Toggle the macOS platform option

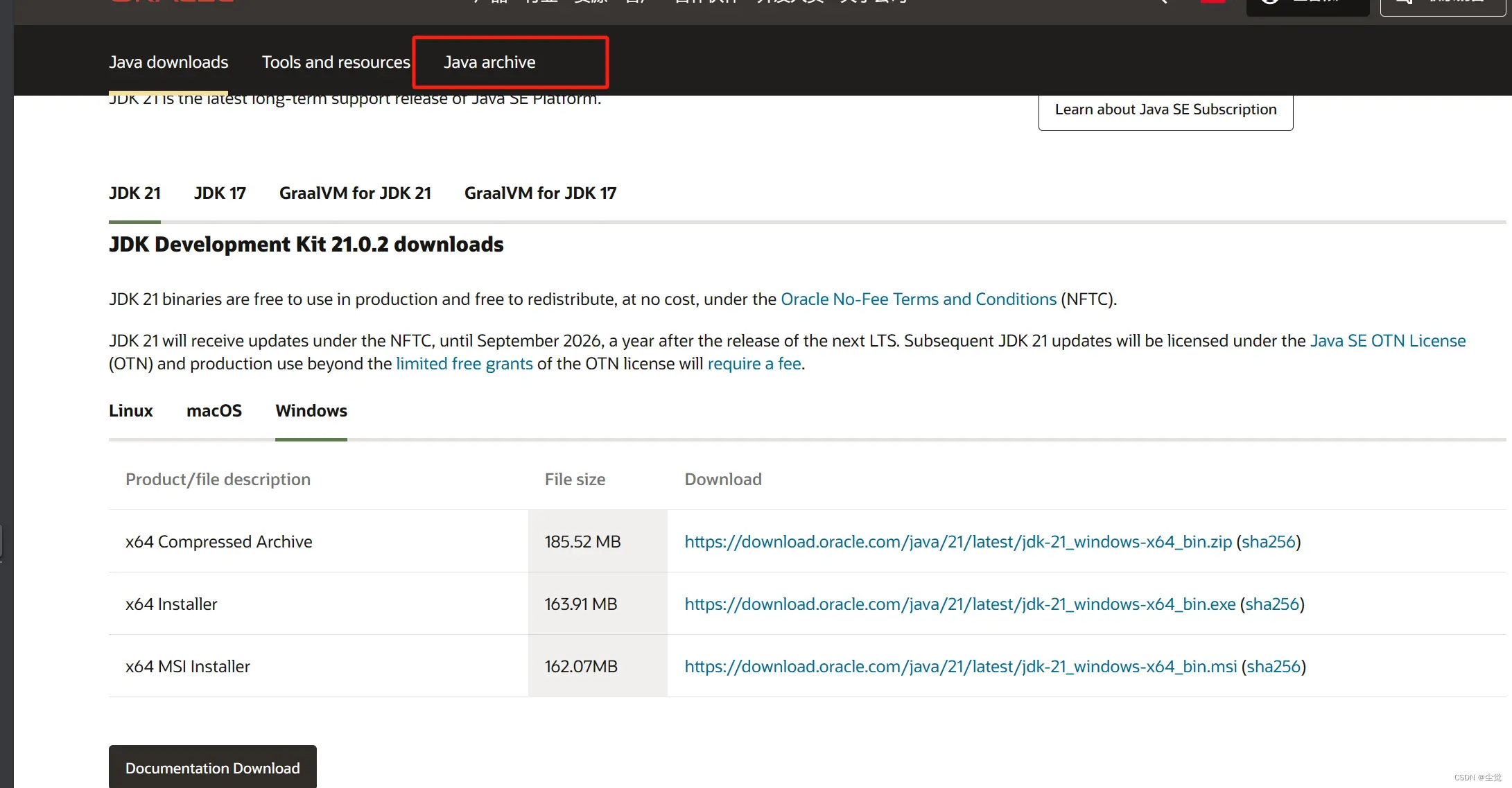(214, 410)
